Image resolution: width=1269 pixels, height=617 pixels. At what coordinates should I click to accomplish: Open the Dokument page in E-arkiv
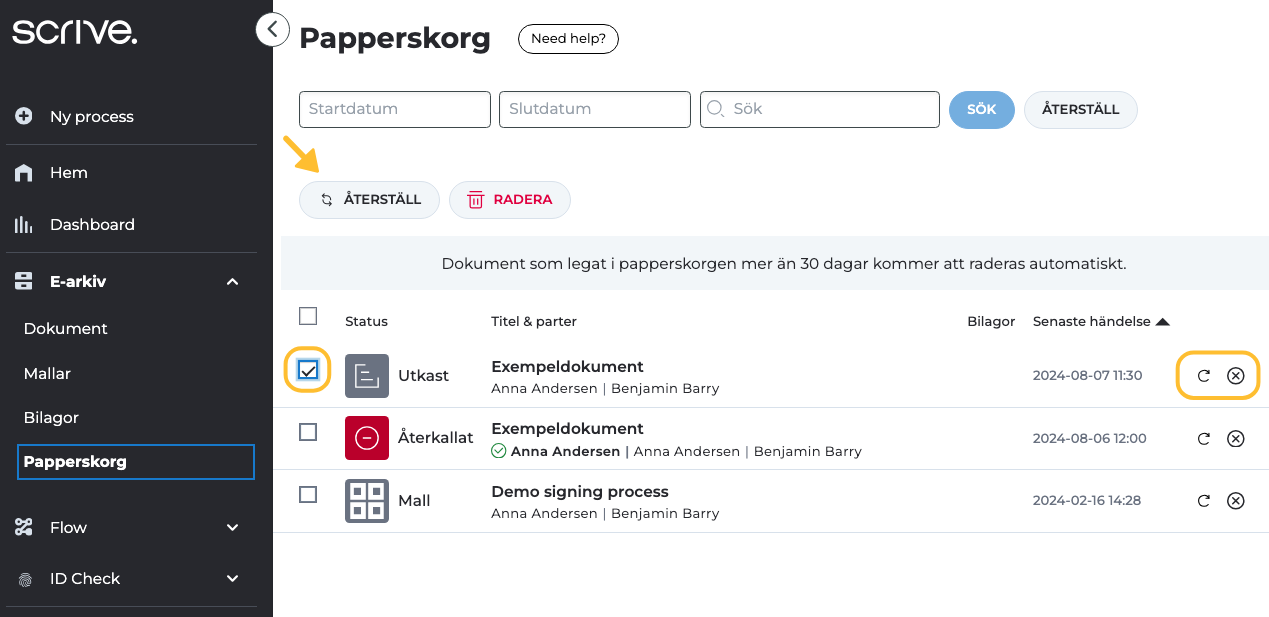tap(66, 328)
